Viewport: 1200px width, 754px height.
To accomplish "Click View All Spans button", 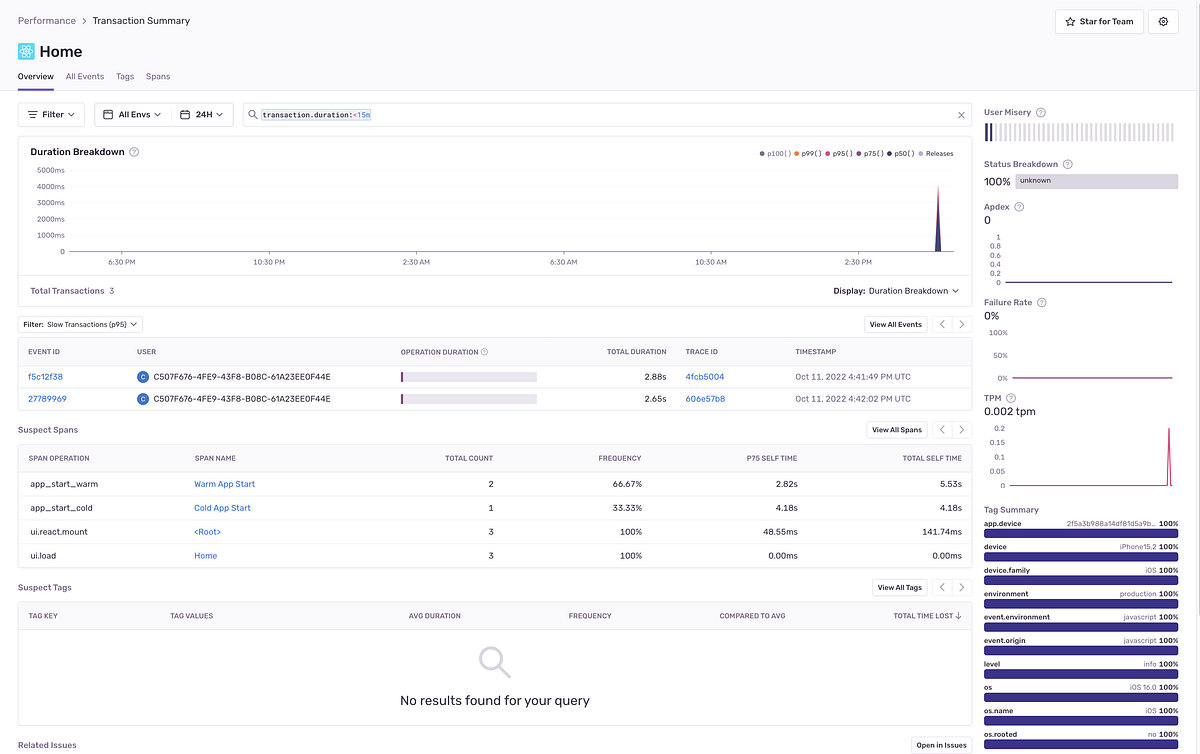I will (x=897, y=430).
